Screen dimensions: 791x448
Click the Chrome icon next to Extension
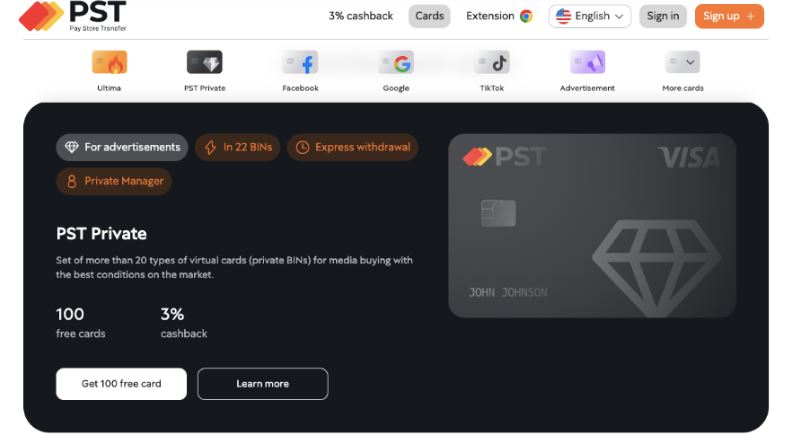(x=526, y=16)
